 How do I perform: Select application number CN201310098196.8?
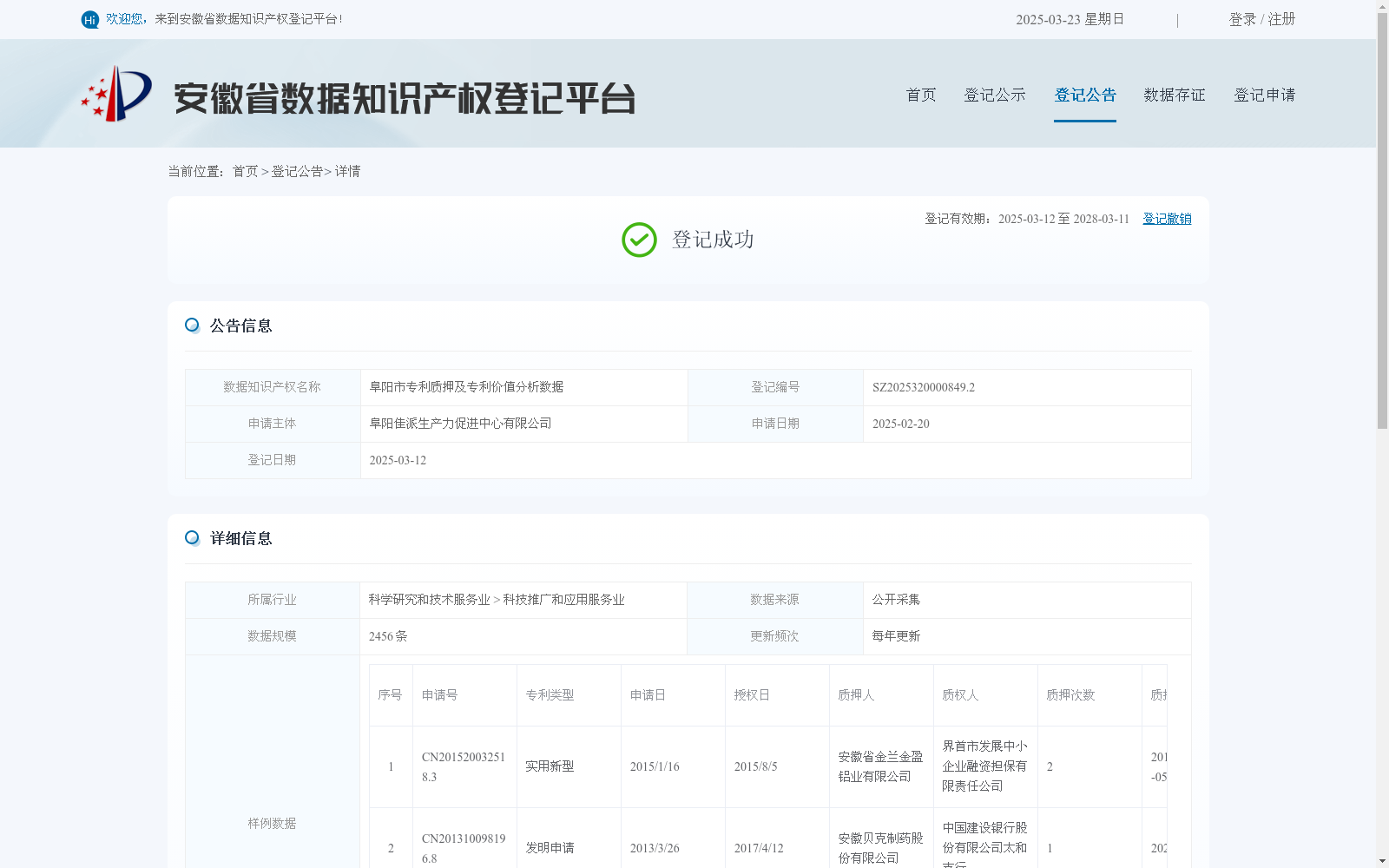tap(464, 848)
